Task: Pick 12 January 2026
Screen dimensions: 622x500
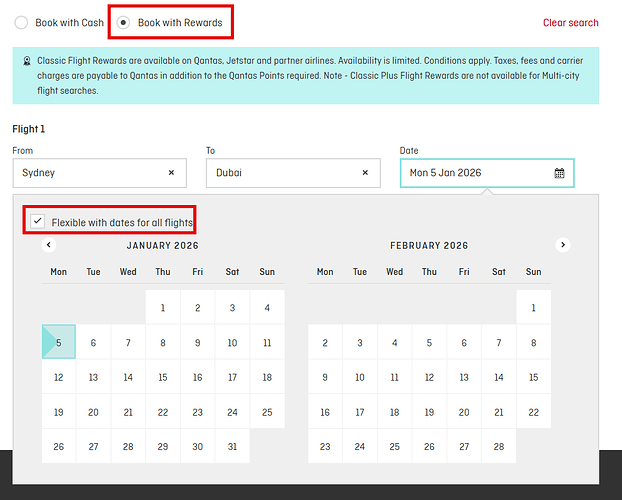Action: [59, 377]
